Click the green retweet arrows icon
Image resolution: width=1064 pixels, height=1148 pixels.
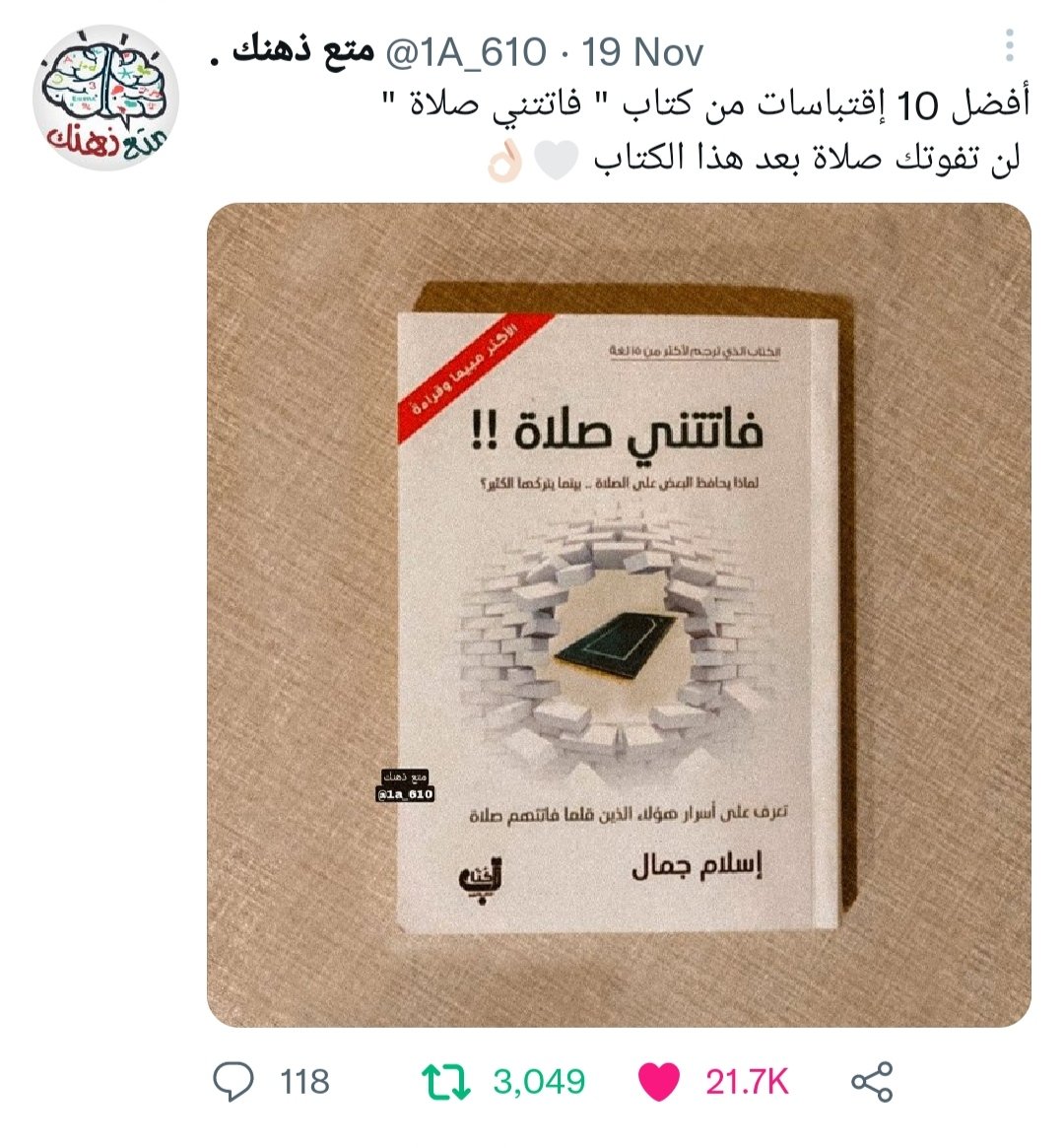pyautogui.click(x=445, y=1082)
